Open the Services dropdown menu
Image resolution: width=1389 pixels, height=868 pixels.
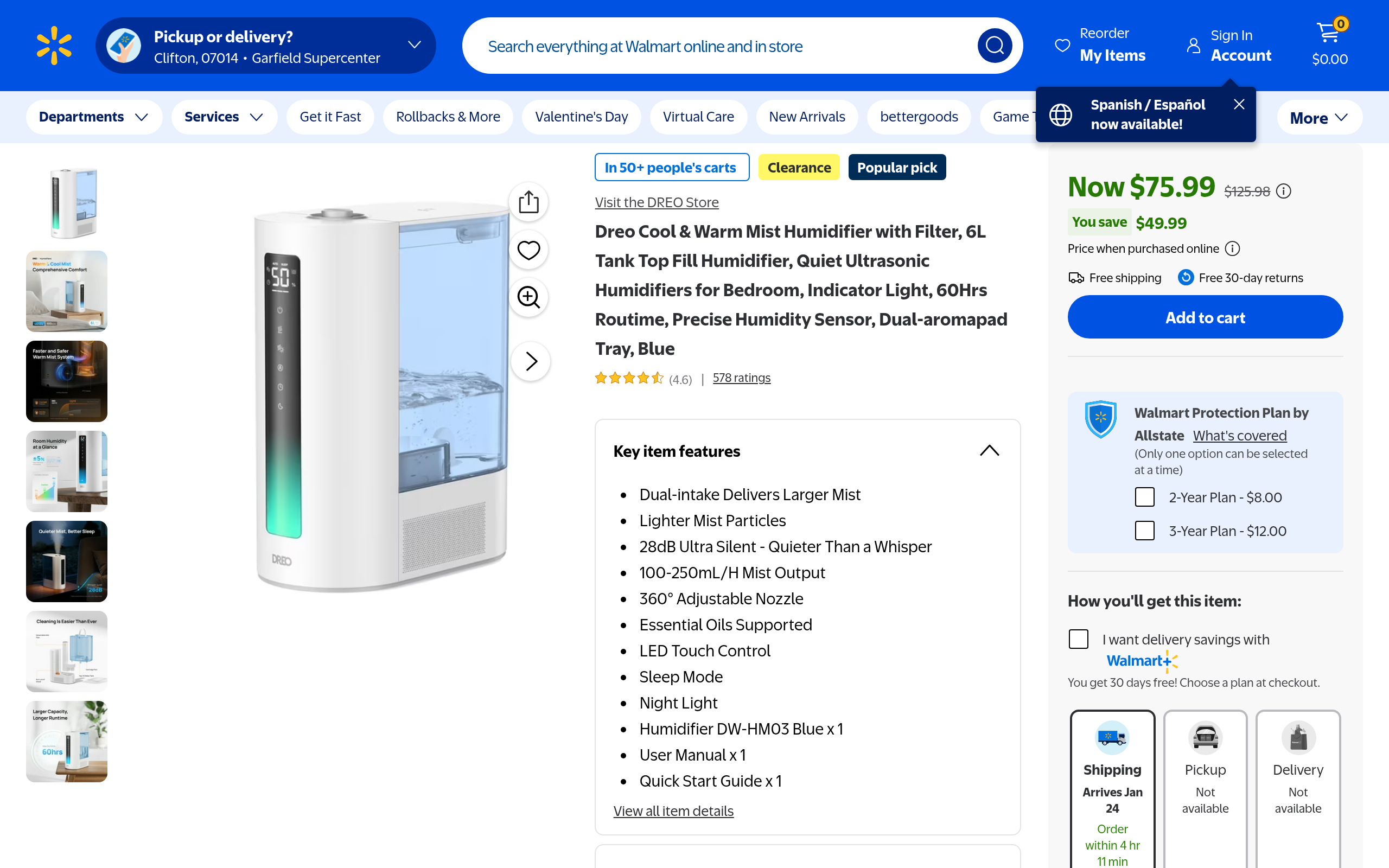coord(224,117)
